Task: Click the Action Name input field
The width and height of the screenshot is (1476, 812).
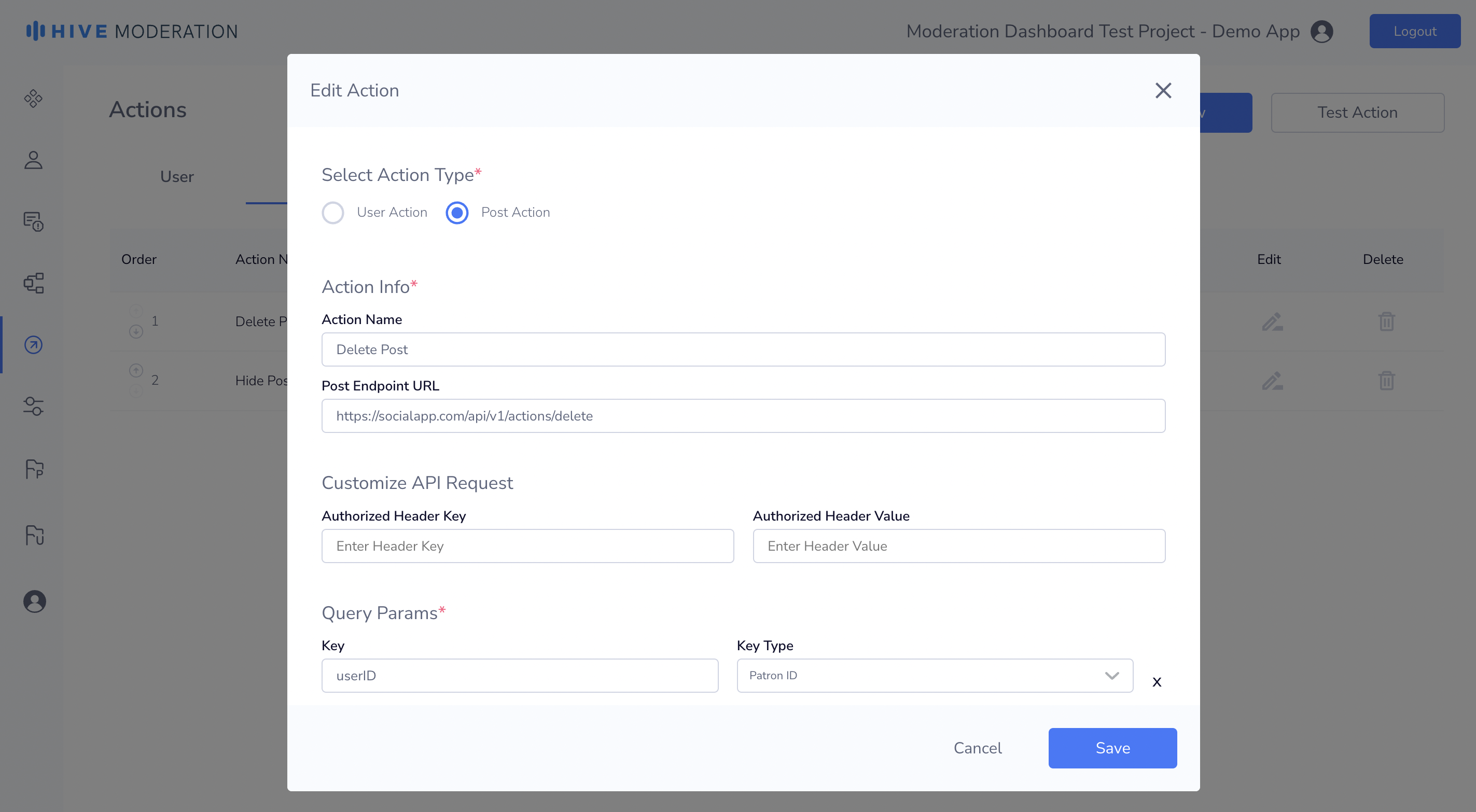Action: point(743,349)
